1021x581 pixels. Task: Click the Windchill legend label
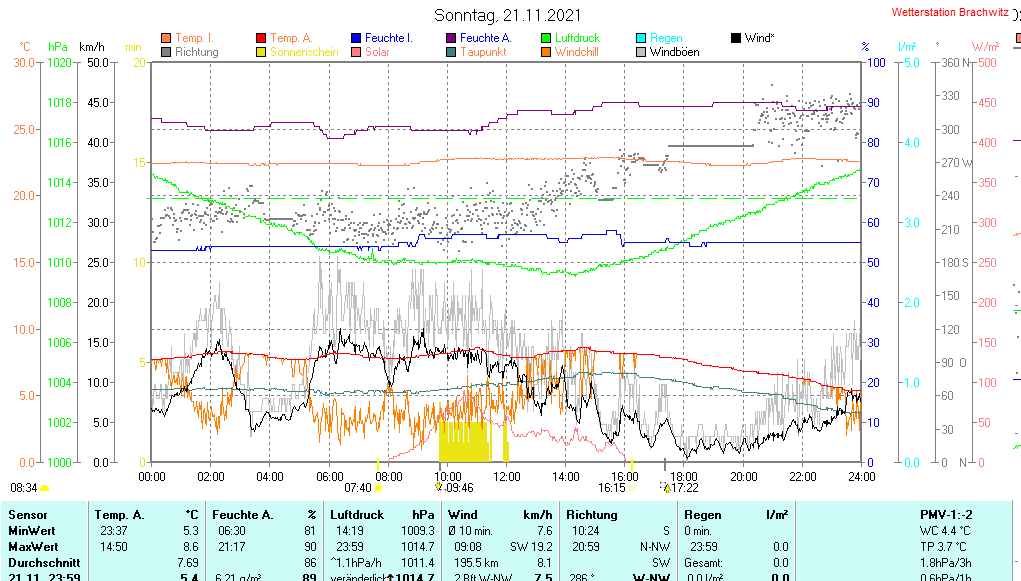pyautogui.click(x=576, y=52)
